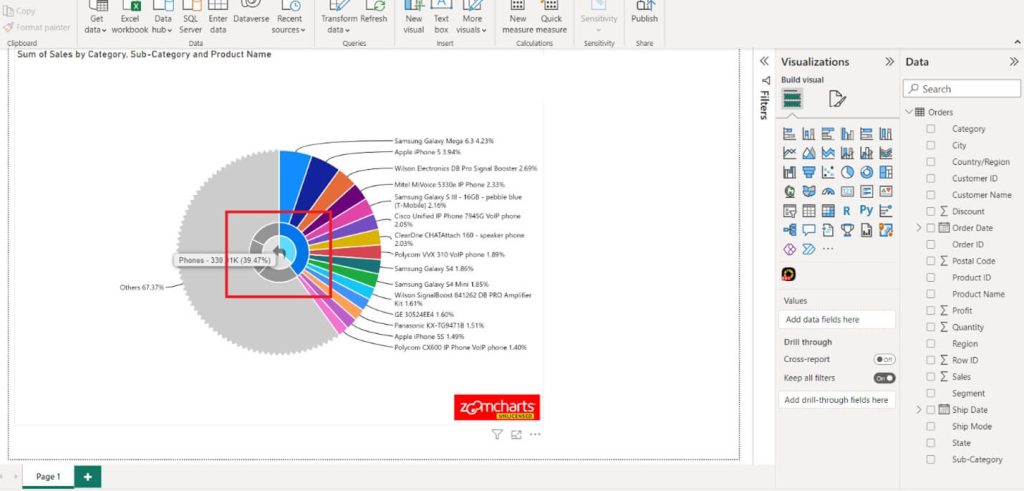
Task: Select the trophy metrics visual
Action: tap(847, 230)
